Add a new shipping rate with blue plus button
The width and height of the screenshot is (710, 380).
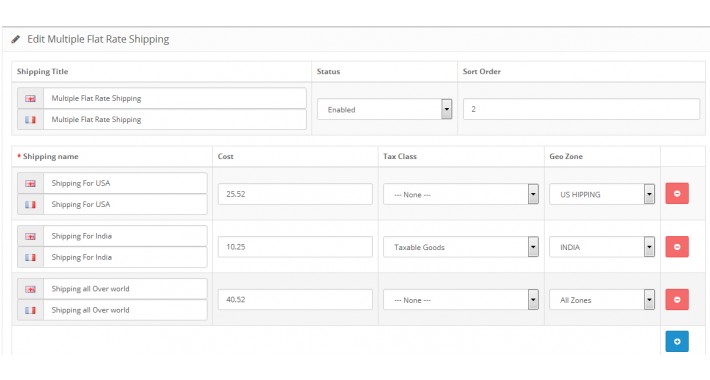[x=677, y=341]
